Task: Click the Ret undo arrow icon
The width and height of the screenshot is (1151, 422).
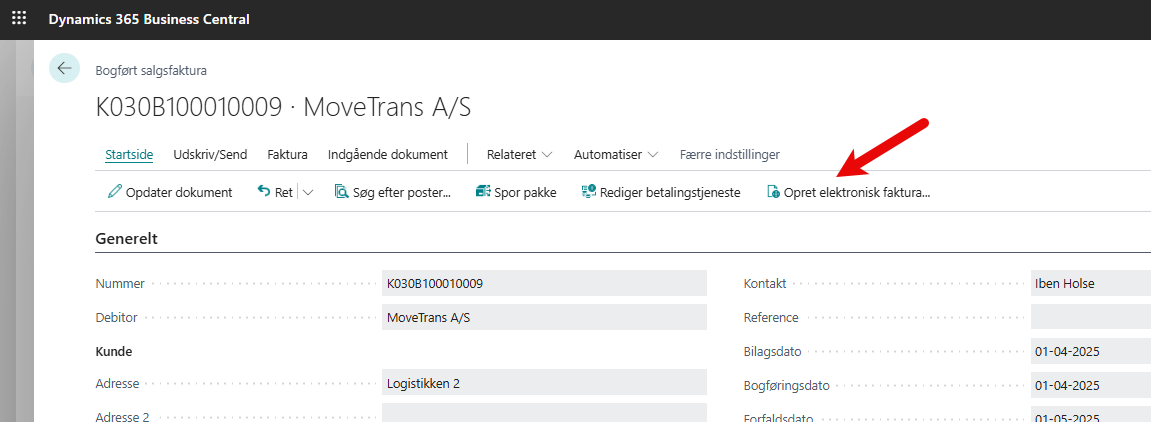Action: click(264, 192)
